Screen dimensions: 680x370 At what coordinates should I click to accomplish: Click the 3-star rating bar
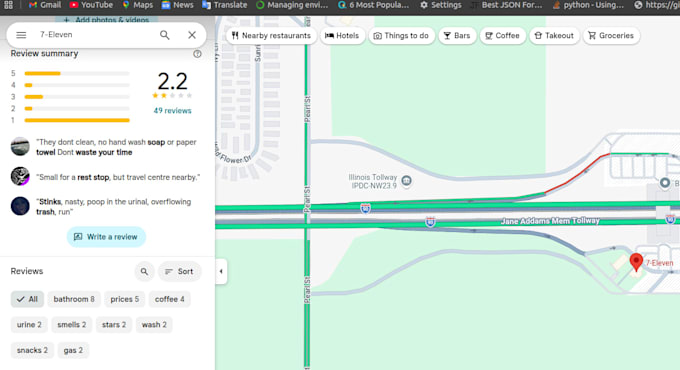77,97
